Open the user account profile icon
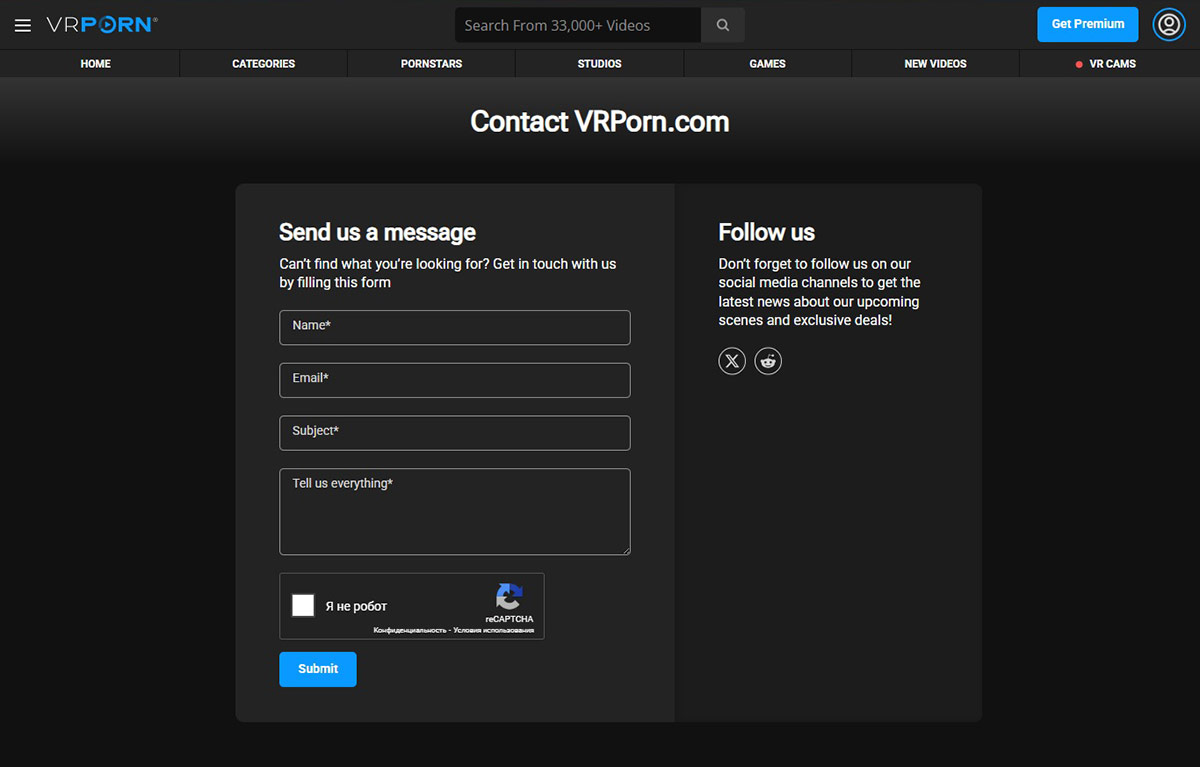The width and height of the screenshot is (1200, 767). tap(1169, 24)
